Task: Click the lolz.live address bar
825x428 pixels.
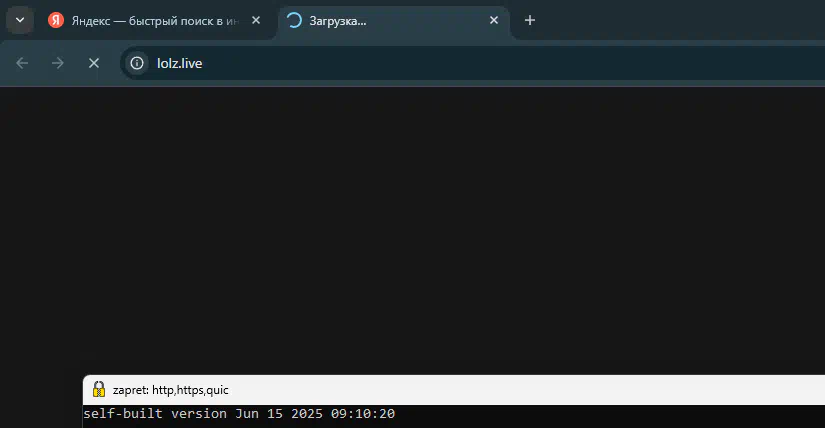Action: pyautogui.click(x=474, y=63)
